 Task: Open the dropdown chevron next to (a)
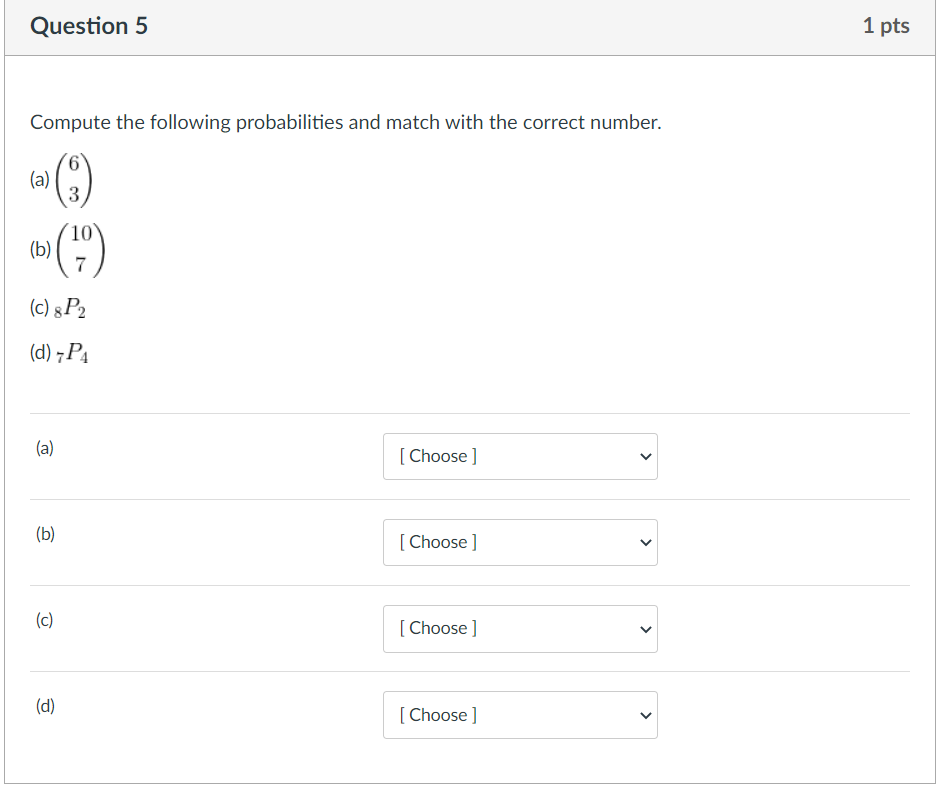point(645,456)
